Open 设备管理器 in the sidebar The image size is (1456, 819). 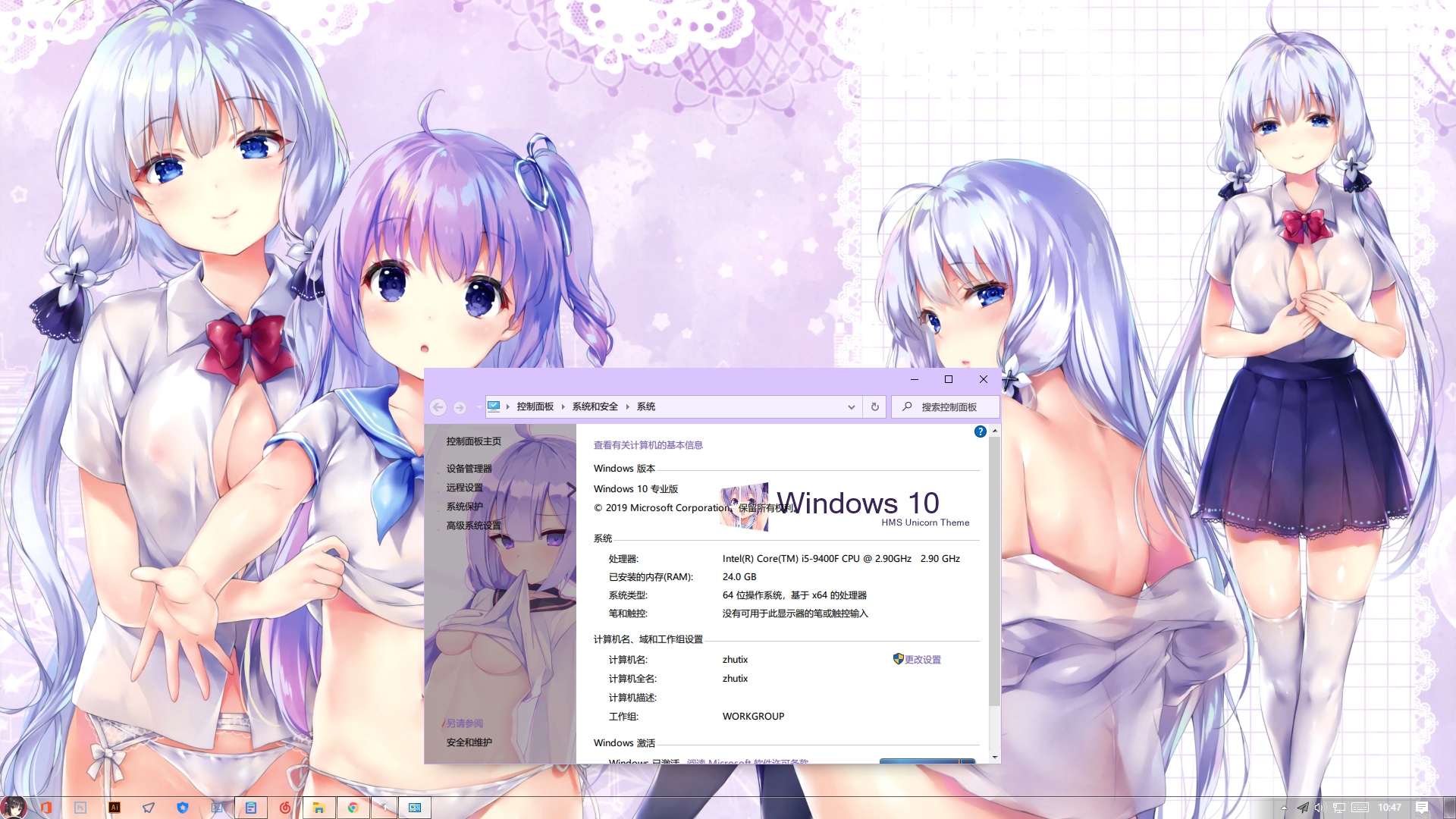click(469, 469)
